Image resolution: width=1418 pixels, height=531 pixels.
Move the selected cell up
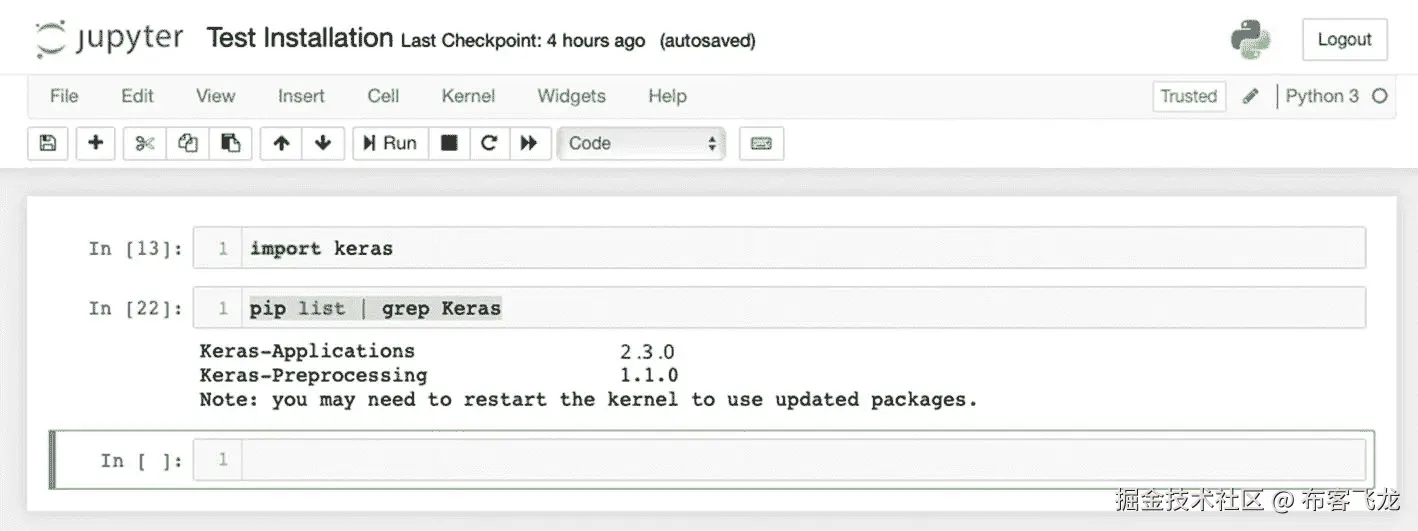282,143
